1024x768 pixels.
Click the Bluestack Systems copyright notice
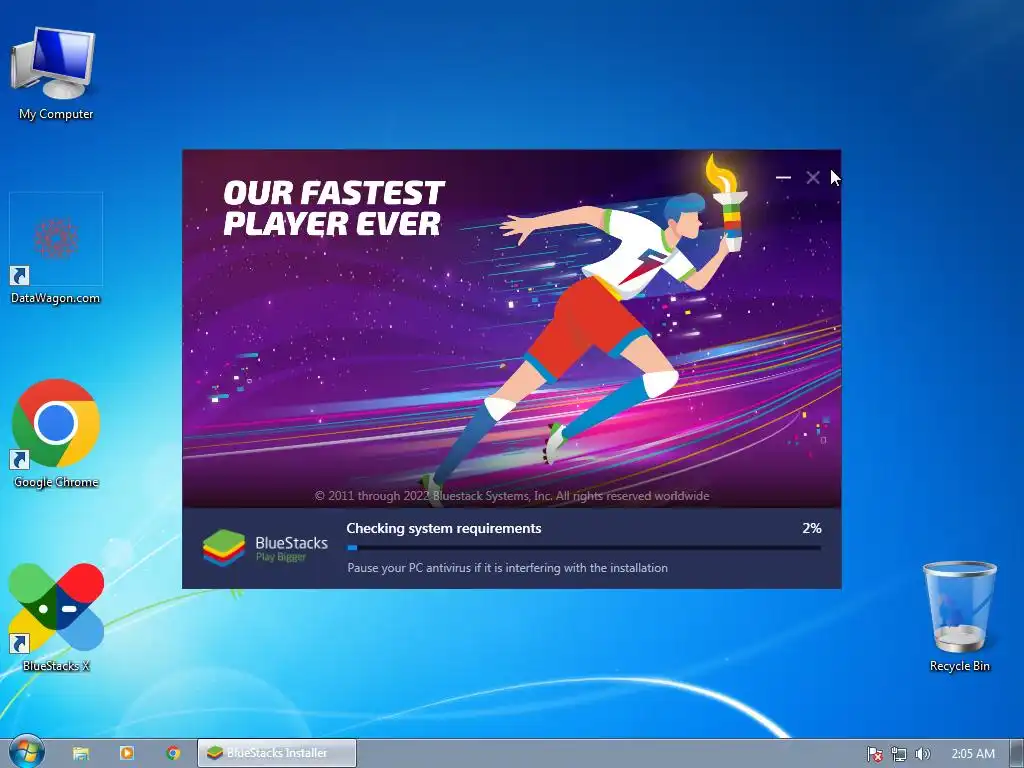(x=512, y=496)
